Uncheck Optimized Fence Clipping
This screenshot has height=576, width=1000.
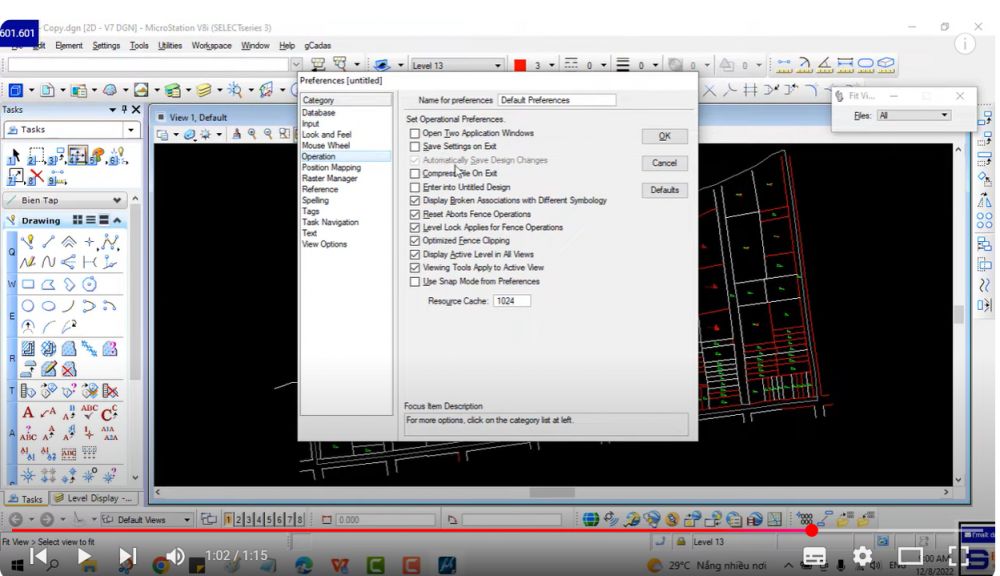pos(415,241)
